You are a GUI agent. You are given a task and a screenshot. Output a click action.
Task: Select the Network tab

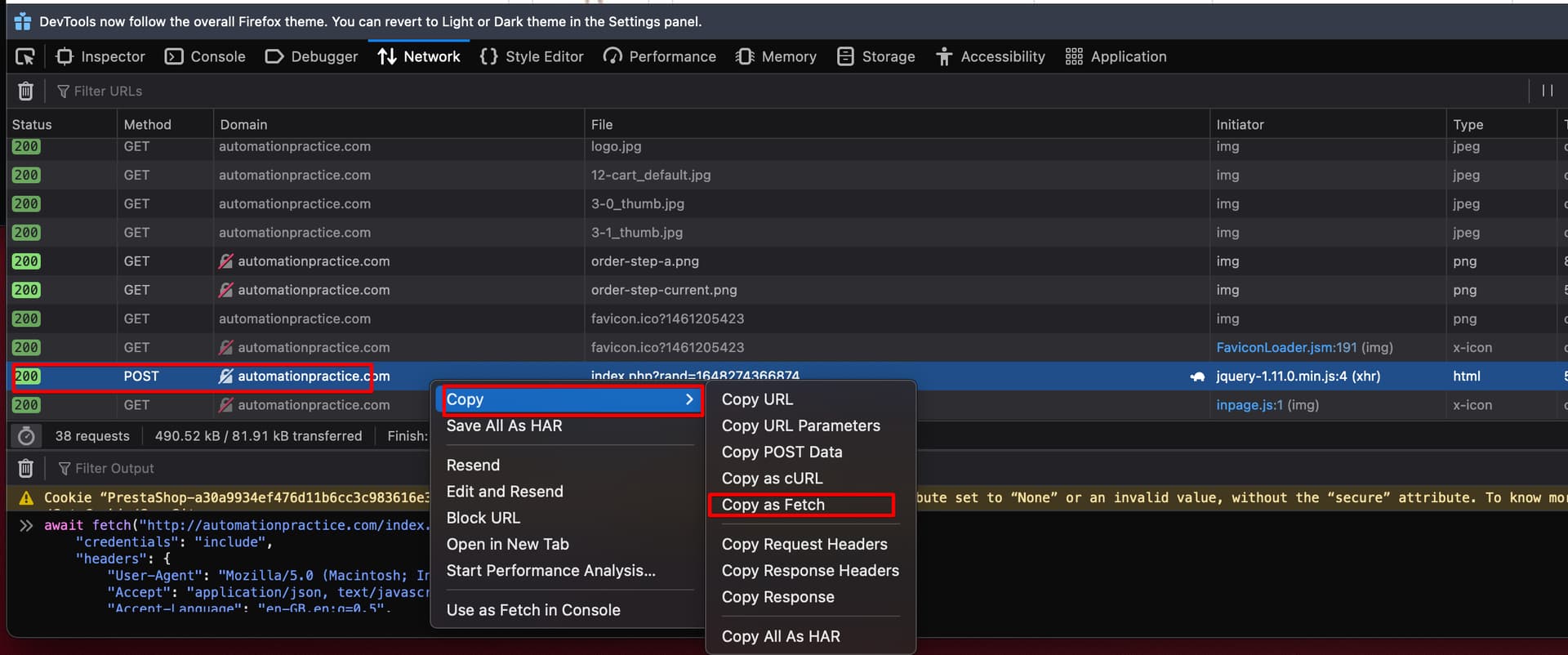coord(419,56)
